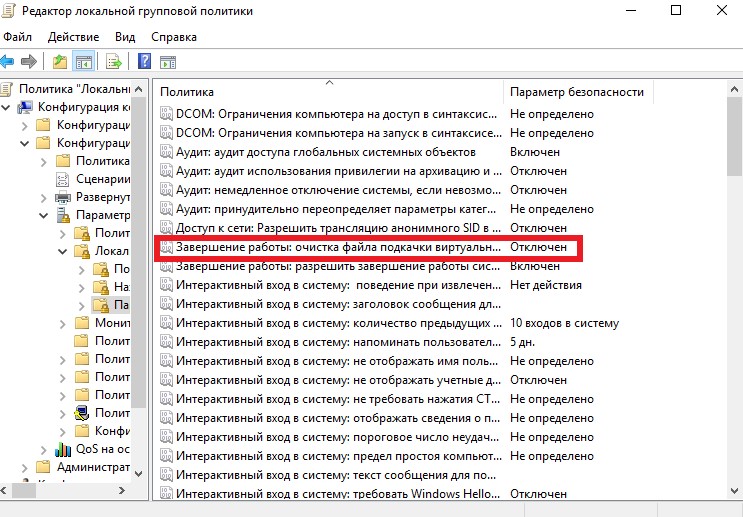Select the Монит folder tree item
The height and width of the screenshot is (517, 743).
[x=112, y=323]
